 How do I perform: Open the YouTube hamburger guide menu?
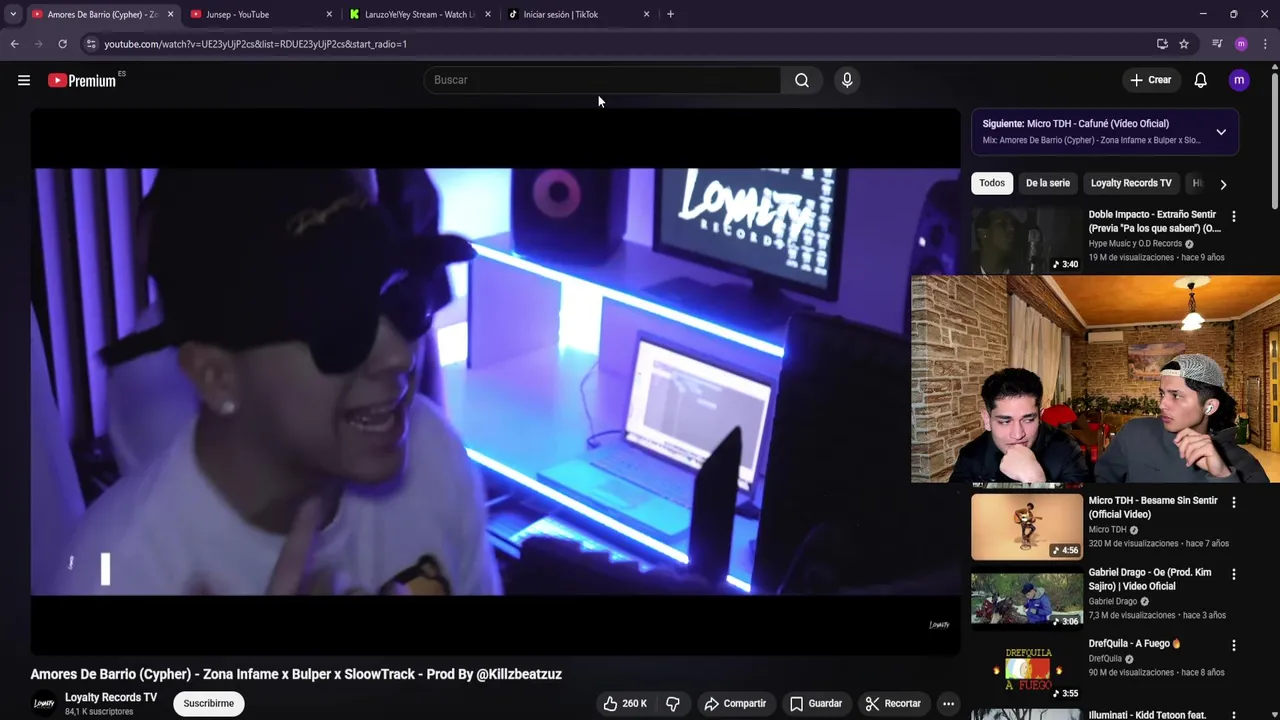coord(24,80)
